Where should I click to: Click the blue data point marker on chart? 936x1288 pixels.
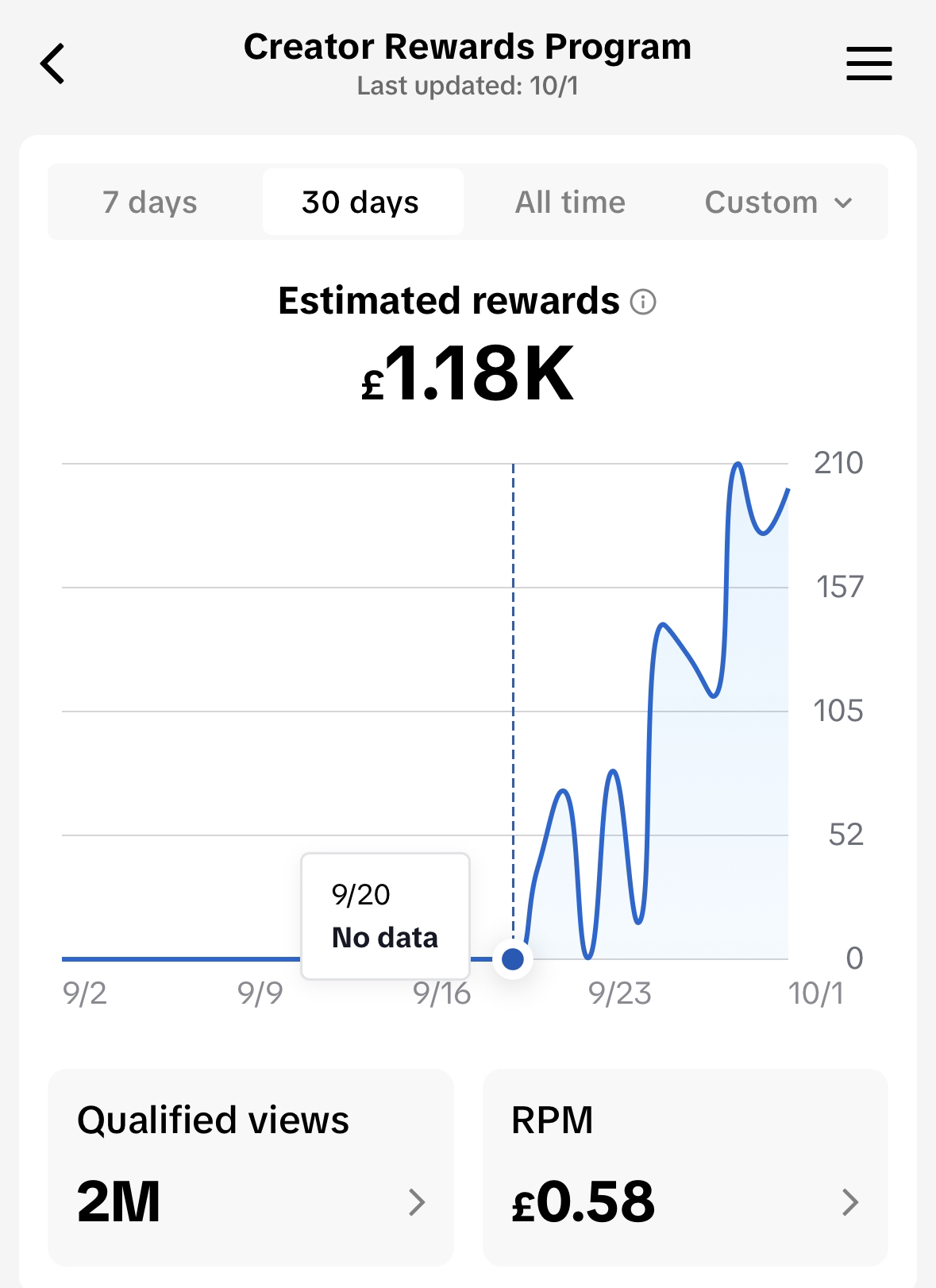point(513,959)
